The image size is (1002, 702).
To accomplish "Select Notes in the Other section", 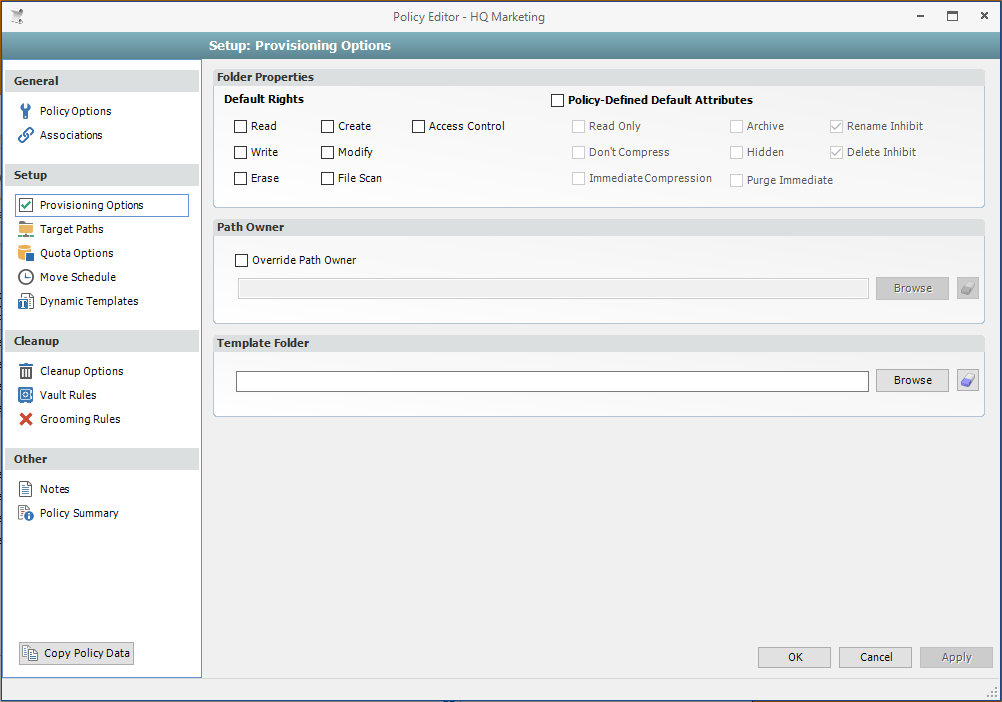I will [54, 489].
